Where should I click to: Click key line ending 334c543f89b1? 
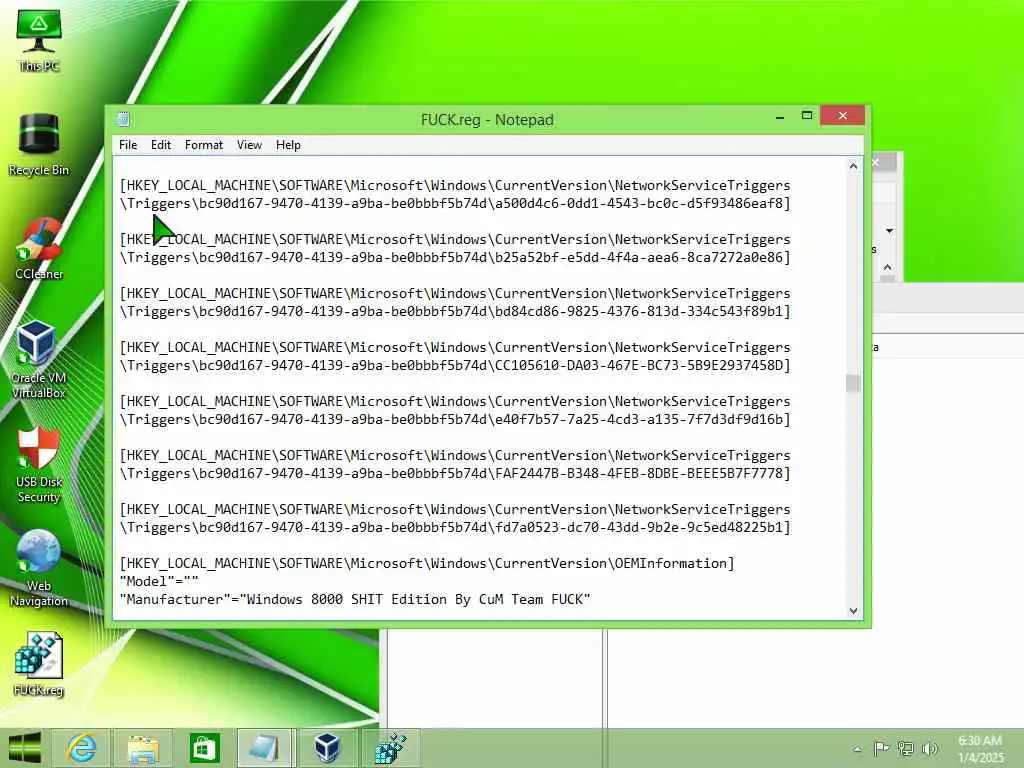[455, 302]
